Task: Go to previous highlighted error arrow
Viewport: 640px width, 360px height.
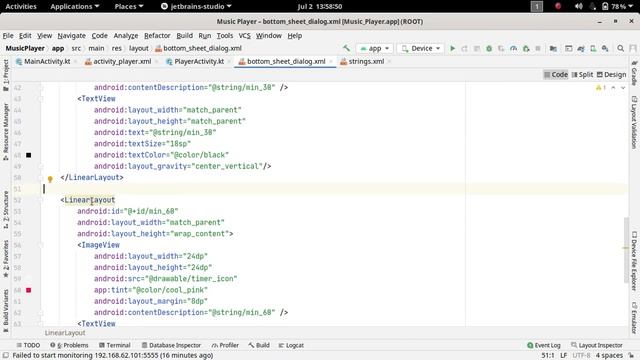Action: (613, 87)
